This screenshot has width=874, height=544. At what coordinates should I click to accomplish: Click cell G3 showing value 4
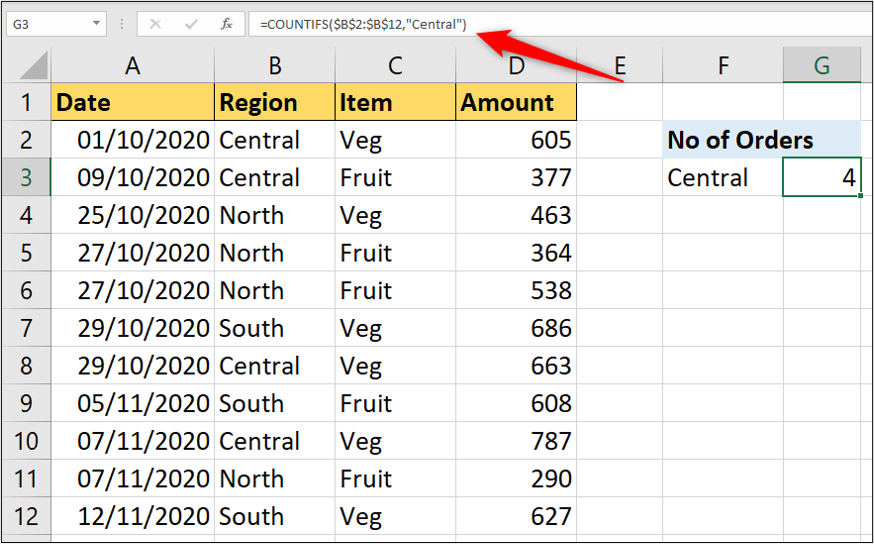point(822,177)
